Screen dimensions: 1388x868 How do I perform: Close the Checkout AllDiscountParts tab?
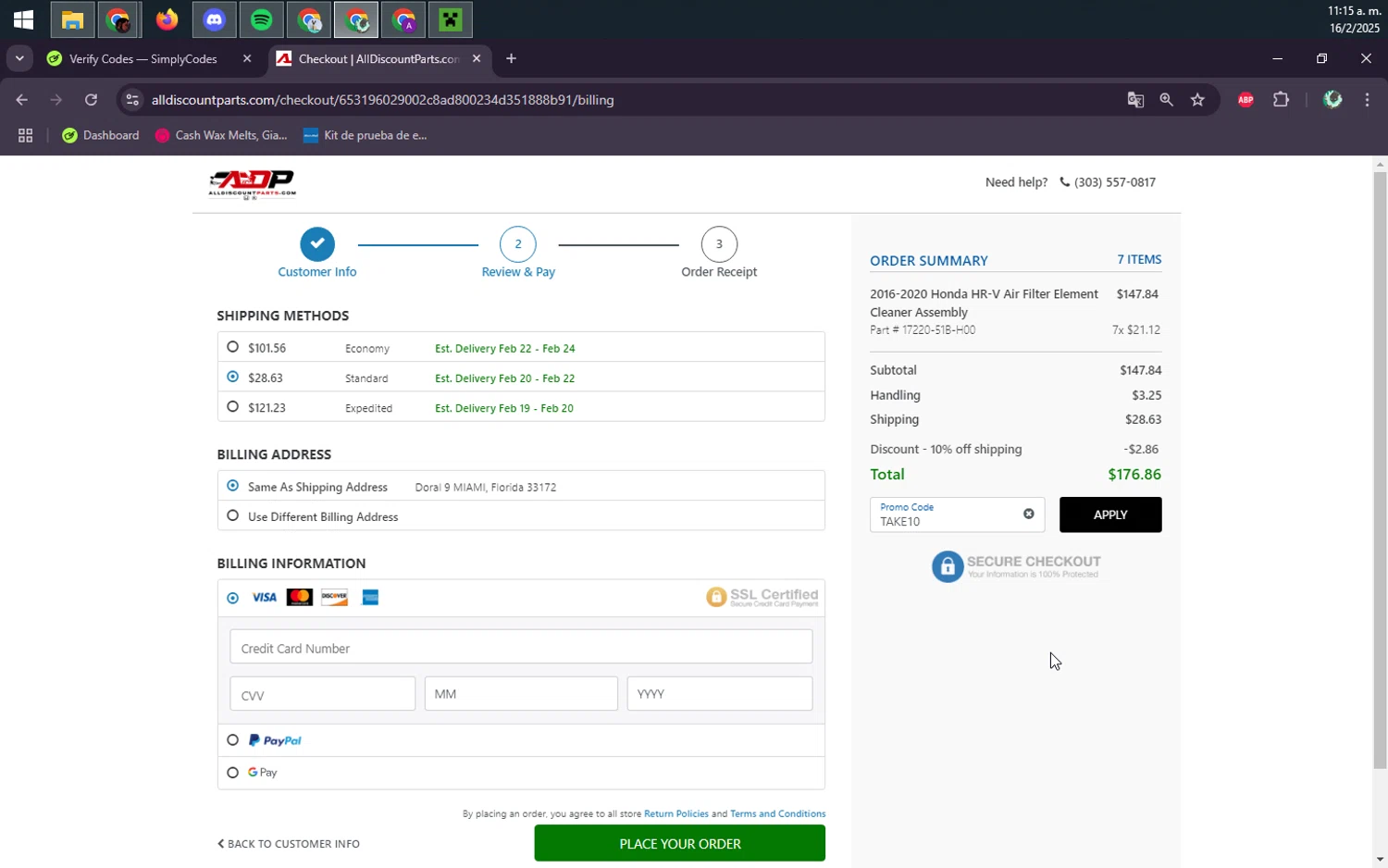pyautogui.click(x=477, y=59)
